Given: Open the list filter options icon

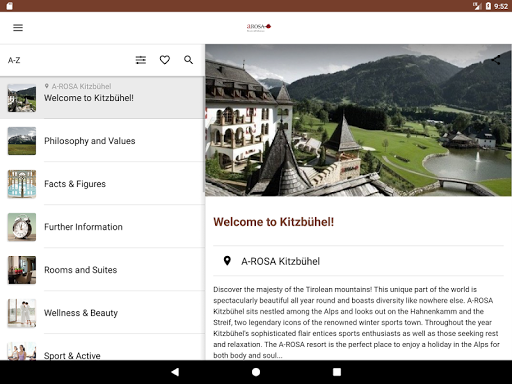Looking at the screenshot, I should click(x=141, y=60).
